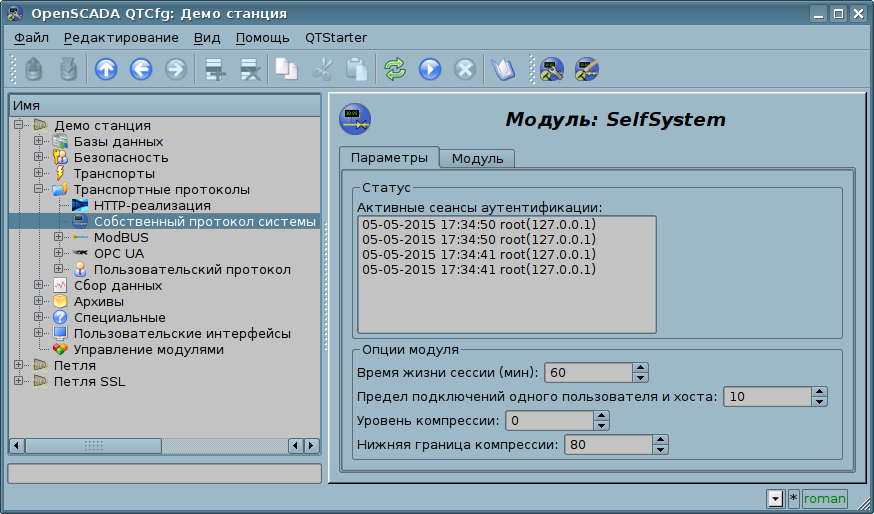This screenshot has height=514, width=874.
Task: Click the tree scrollbar left arrow
Action: pyautogui.click(x=17, y=446)
